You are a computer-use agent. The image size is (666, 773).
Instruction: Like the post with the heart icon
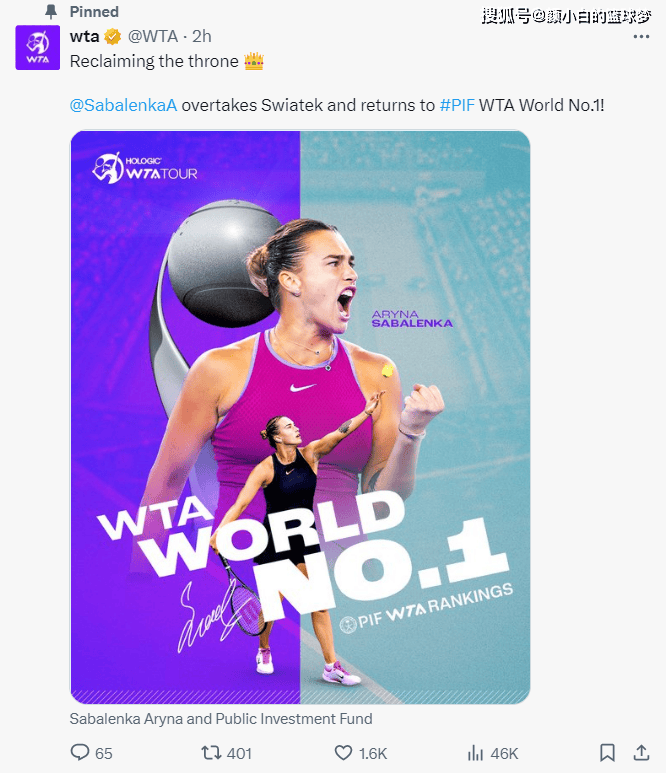[x=343, y=753]
